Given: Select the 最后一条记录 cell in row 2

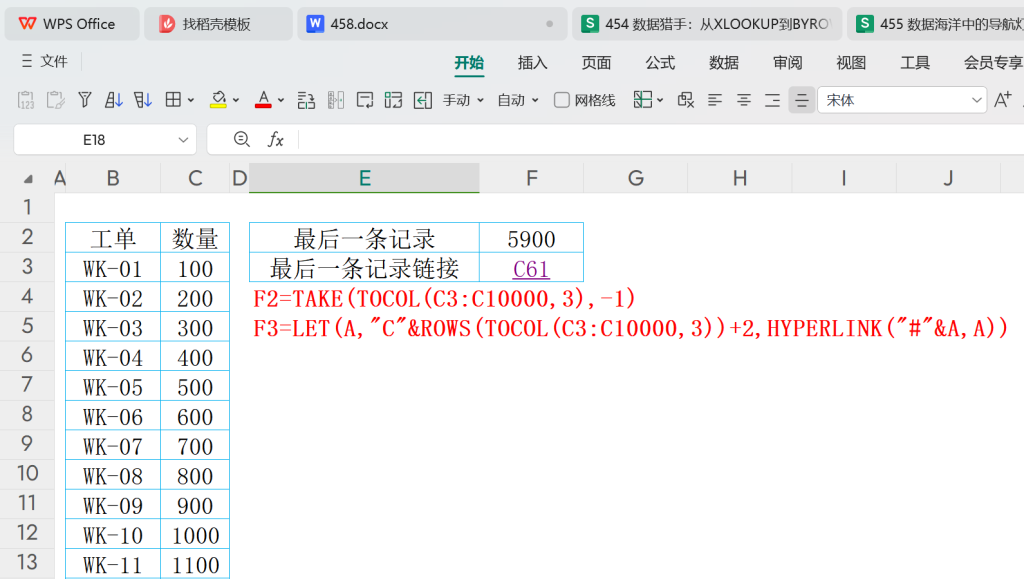Looking at the screenshot, I should 364,238.
